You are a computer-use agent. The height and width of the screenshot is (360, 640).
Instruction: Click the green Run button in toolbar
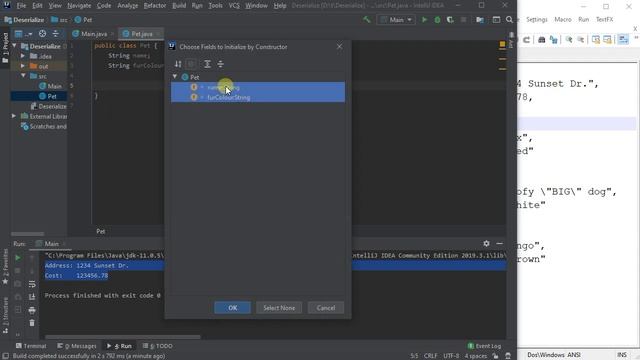coord(424,20)
